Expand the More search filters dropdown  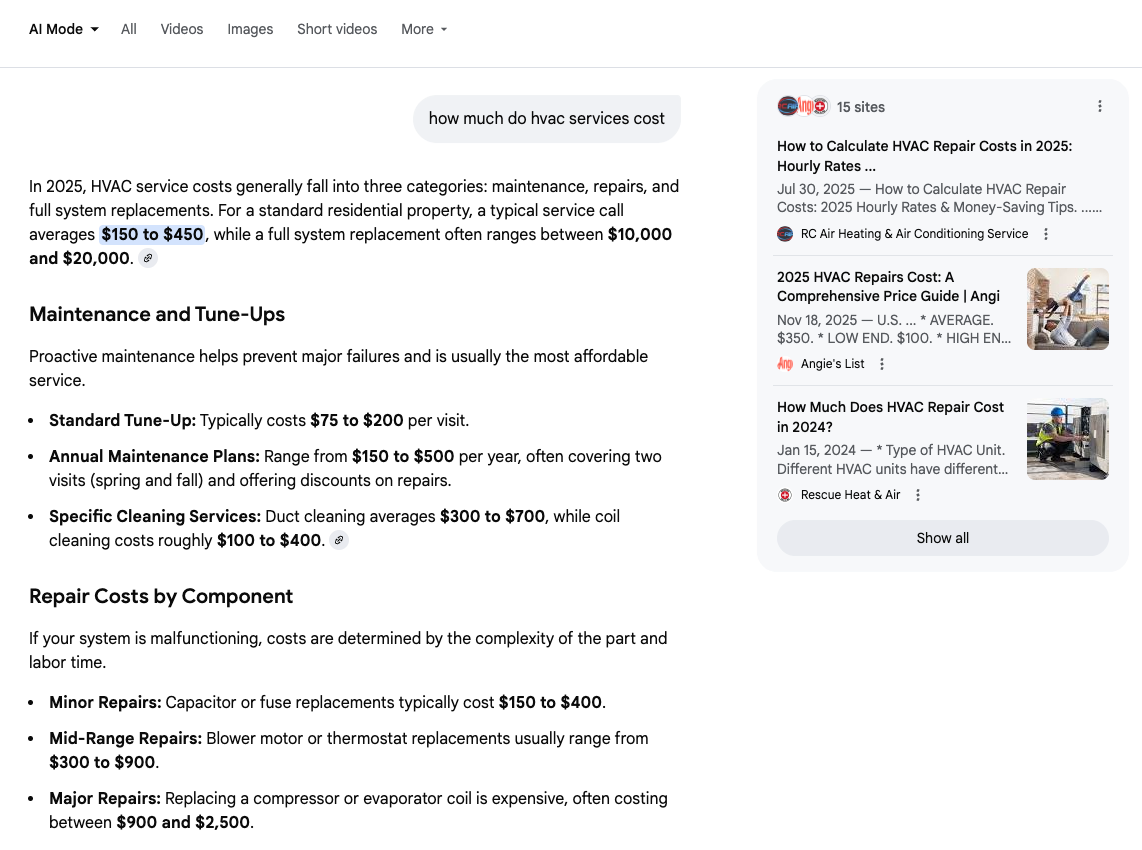[x=423, y=29]
